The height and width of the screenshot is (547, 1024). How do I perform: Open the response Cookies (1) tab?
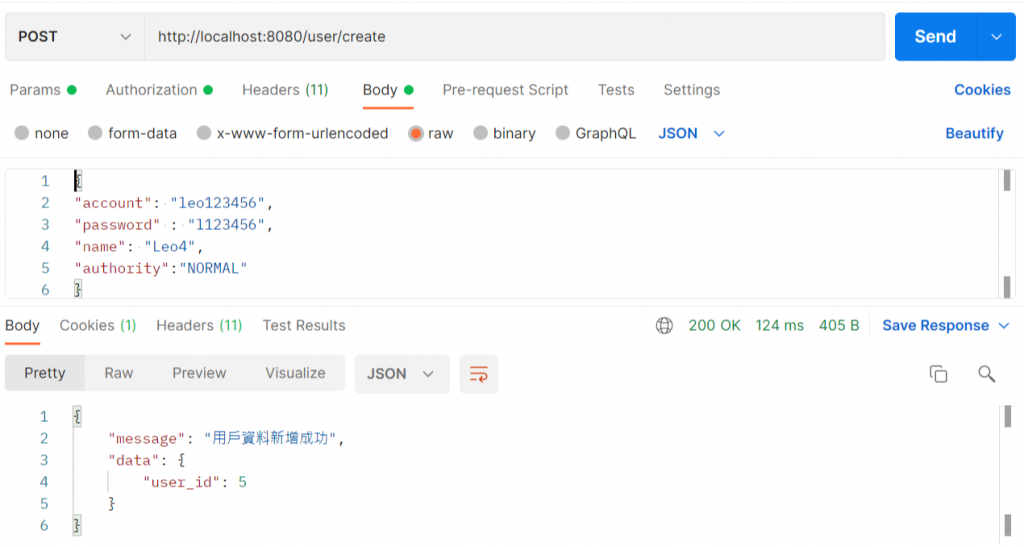coord(98,326)
